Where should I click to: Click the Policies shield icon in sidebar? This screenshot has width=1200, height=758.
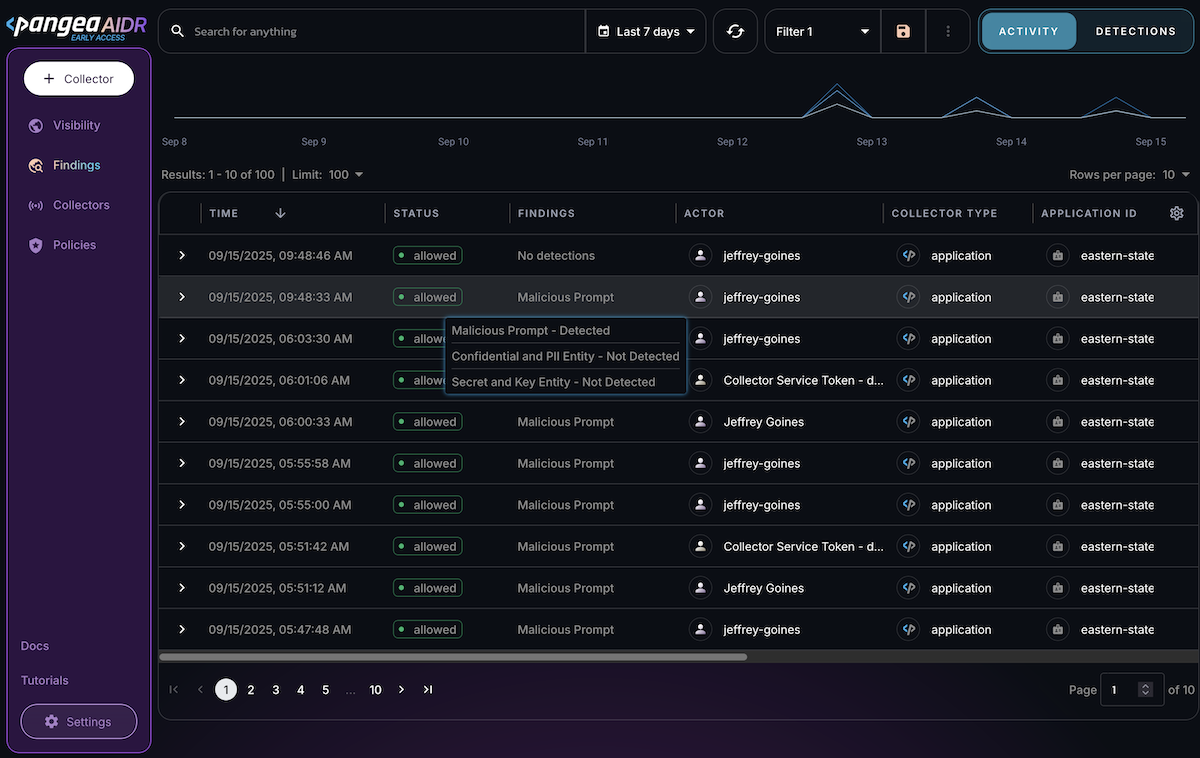36,246
